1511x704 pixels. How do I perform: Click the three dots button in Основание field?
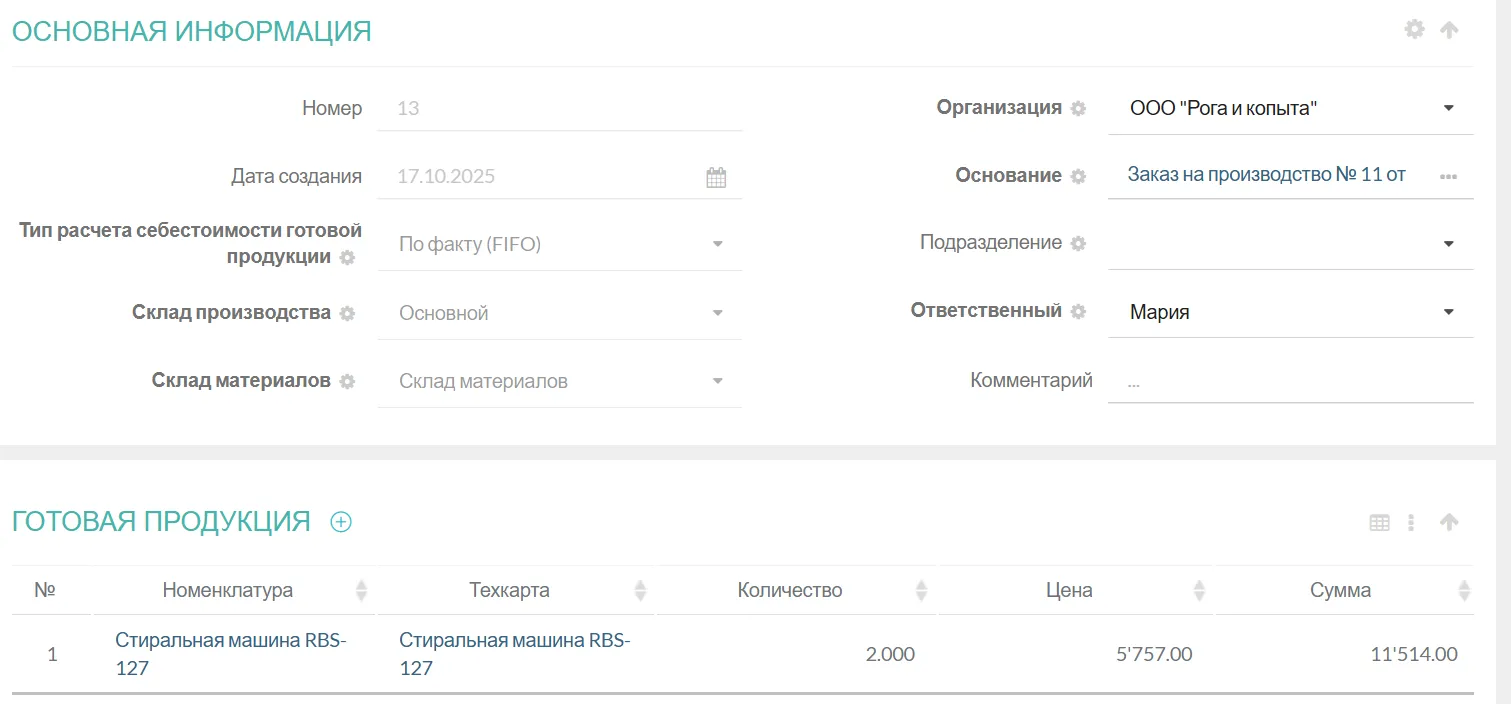click(x=1448, y=177)
